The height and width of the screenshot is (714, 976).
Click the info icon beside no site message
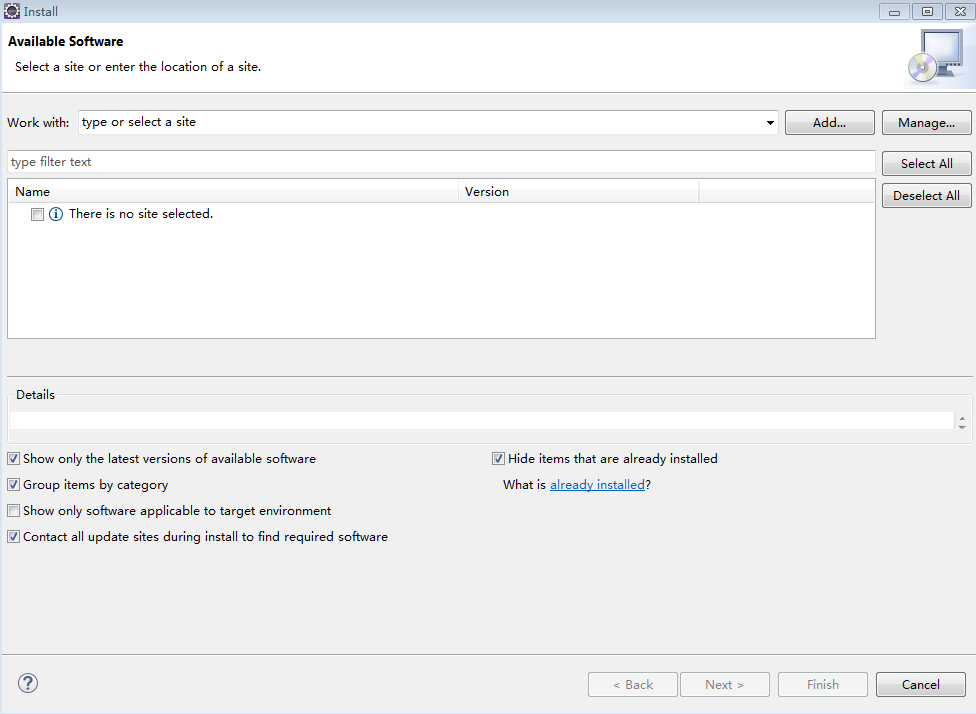coord(56,214)
